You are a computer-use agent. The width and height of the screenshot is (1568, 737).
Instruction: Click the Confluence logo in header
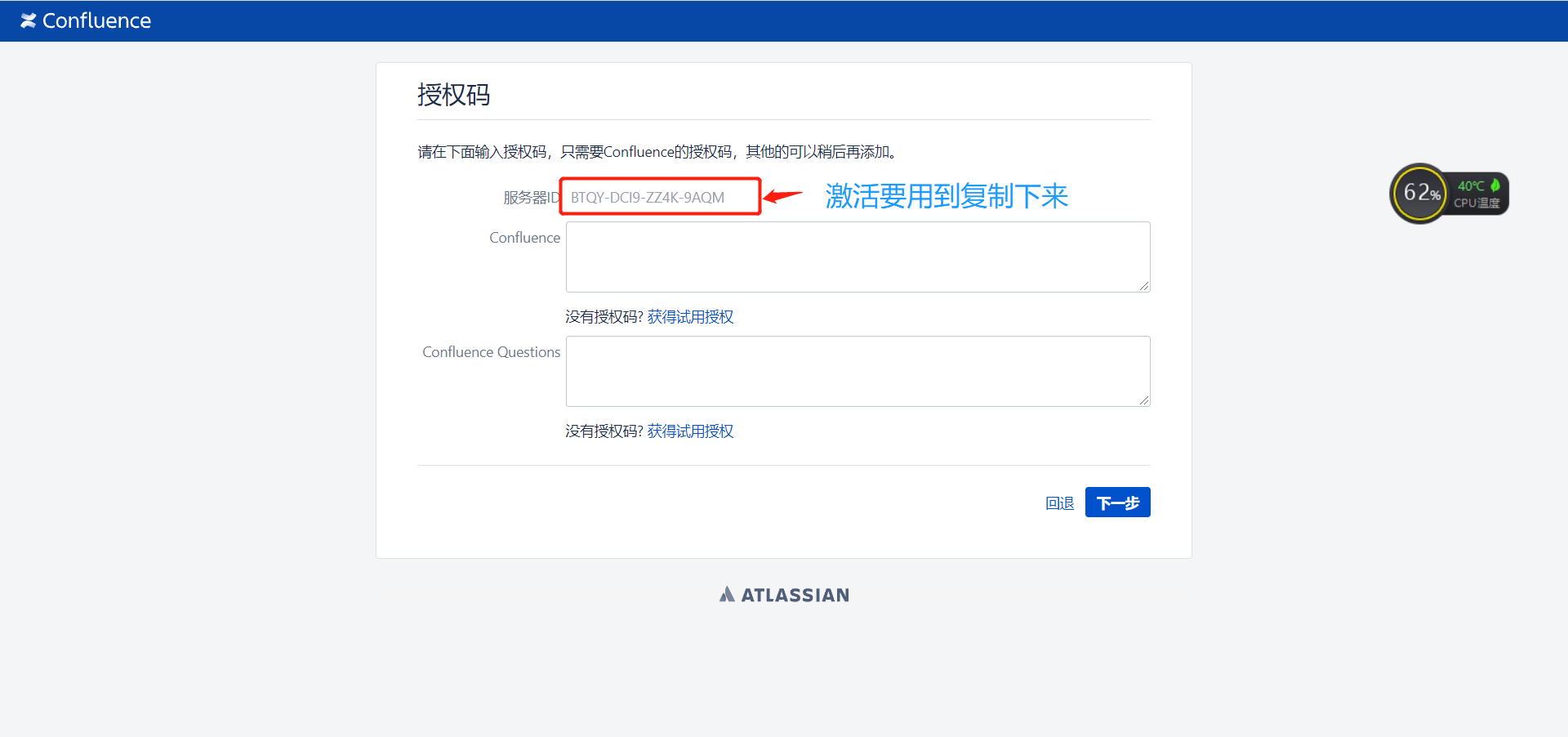pyautogui.click(x=86, y=20)
